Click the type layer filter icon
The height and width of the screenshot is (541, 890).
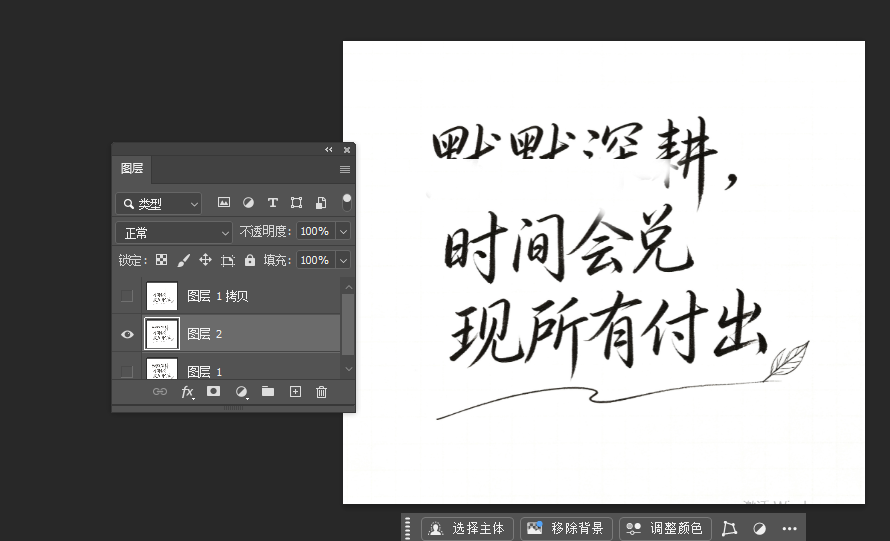(x=272, y=203)
